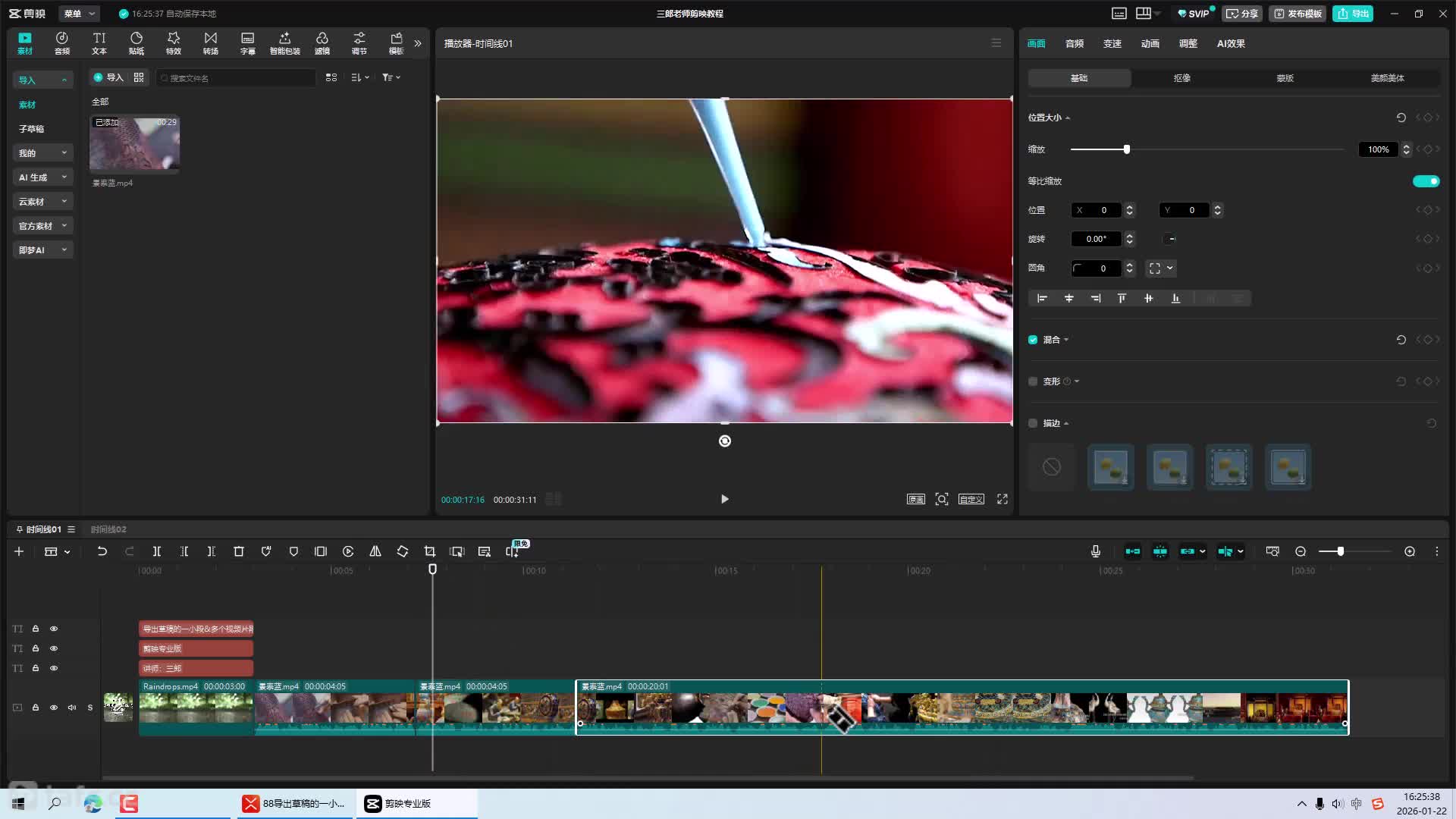Screen dimensions: 1456x819
Task: Click the split clip tool in timeline toolbar
Action: tap(157, 551)
